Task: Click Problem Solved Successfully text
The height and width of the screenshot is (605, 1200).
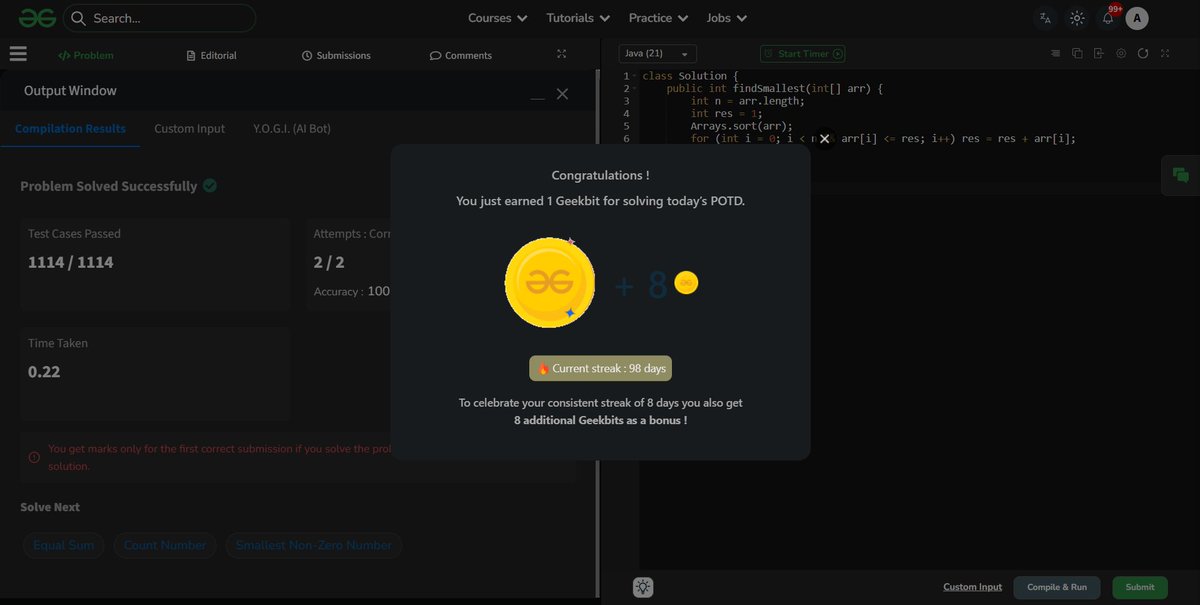Action: coord(109,186)
